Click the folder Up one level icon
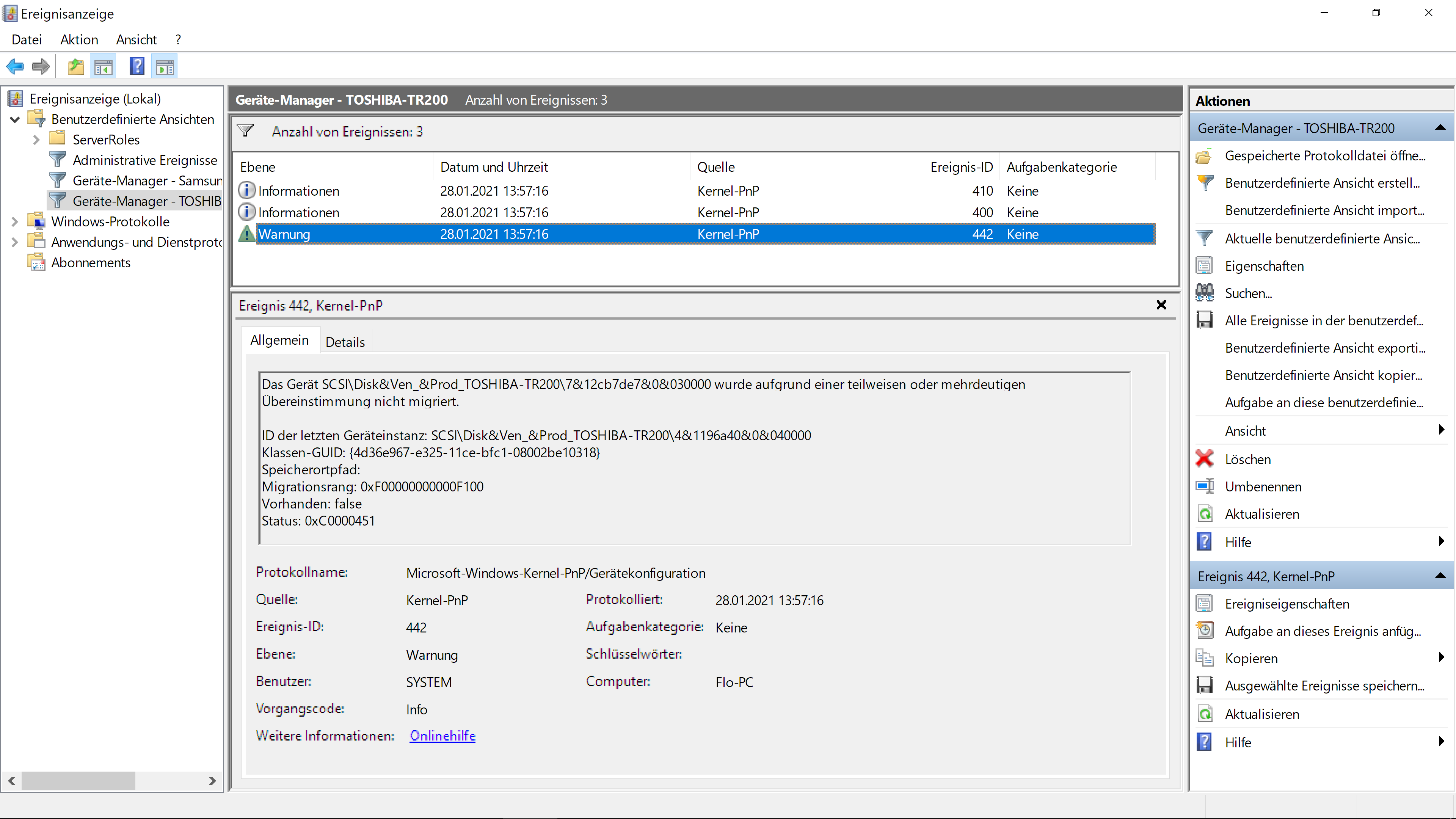The image size is (1456, 819). 76,67
